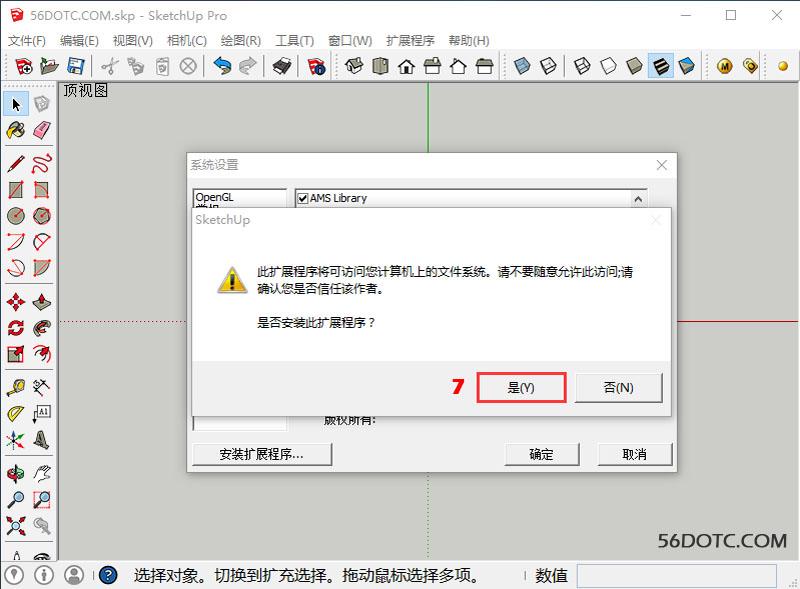This screenshot has height=589, width=800.
Task: Select the Zoom magnifier tool
Action: [16, 499]
